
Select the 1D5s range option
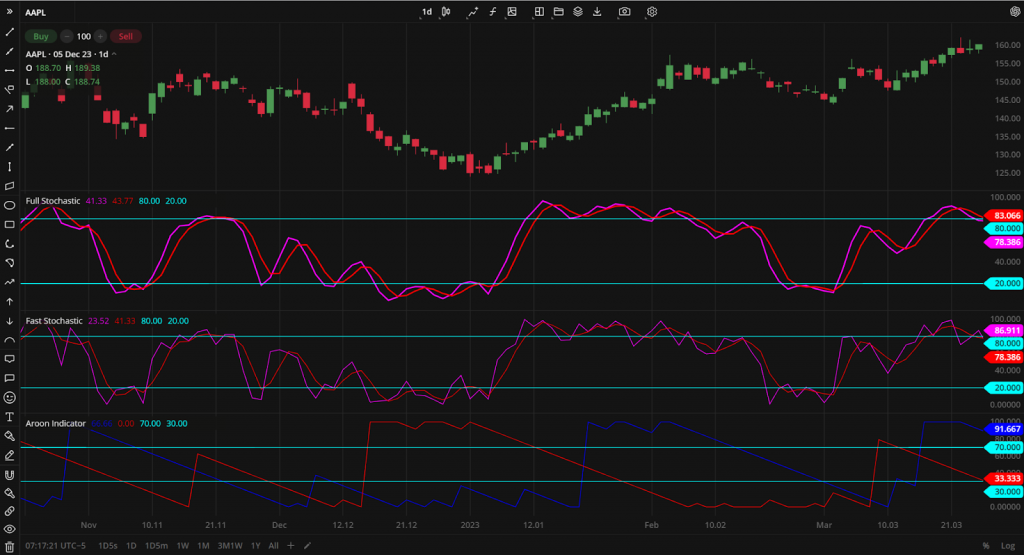(x=108, y=546)
